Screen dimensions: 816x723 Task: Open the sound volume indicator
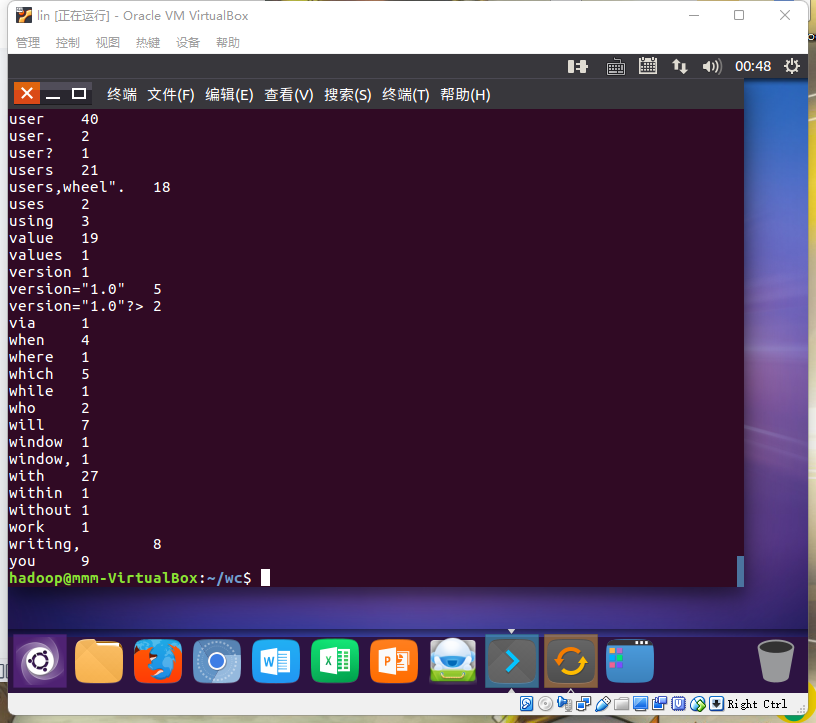pos(712,67)
